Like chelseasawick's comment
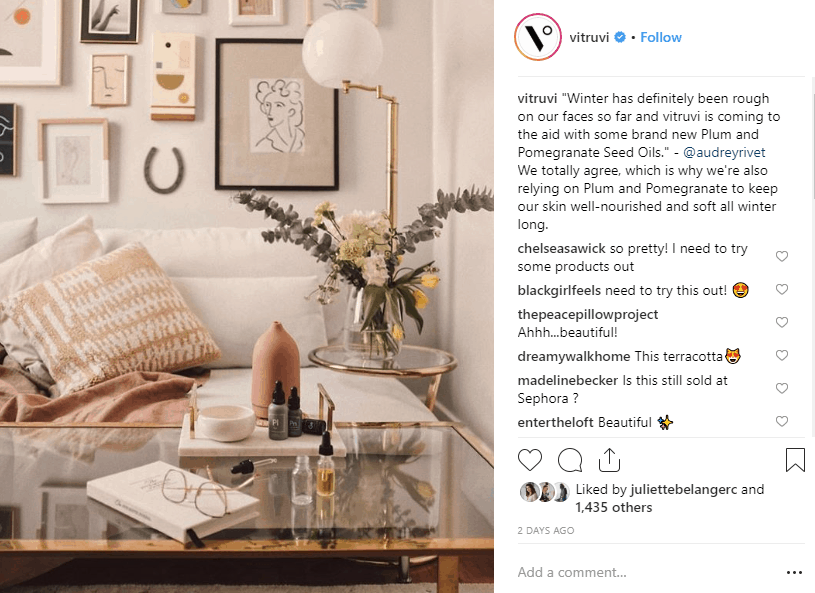The width and height of the screenshot is (815, 593). [782, 256]
